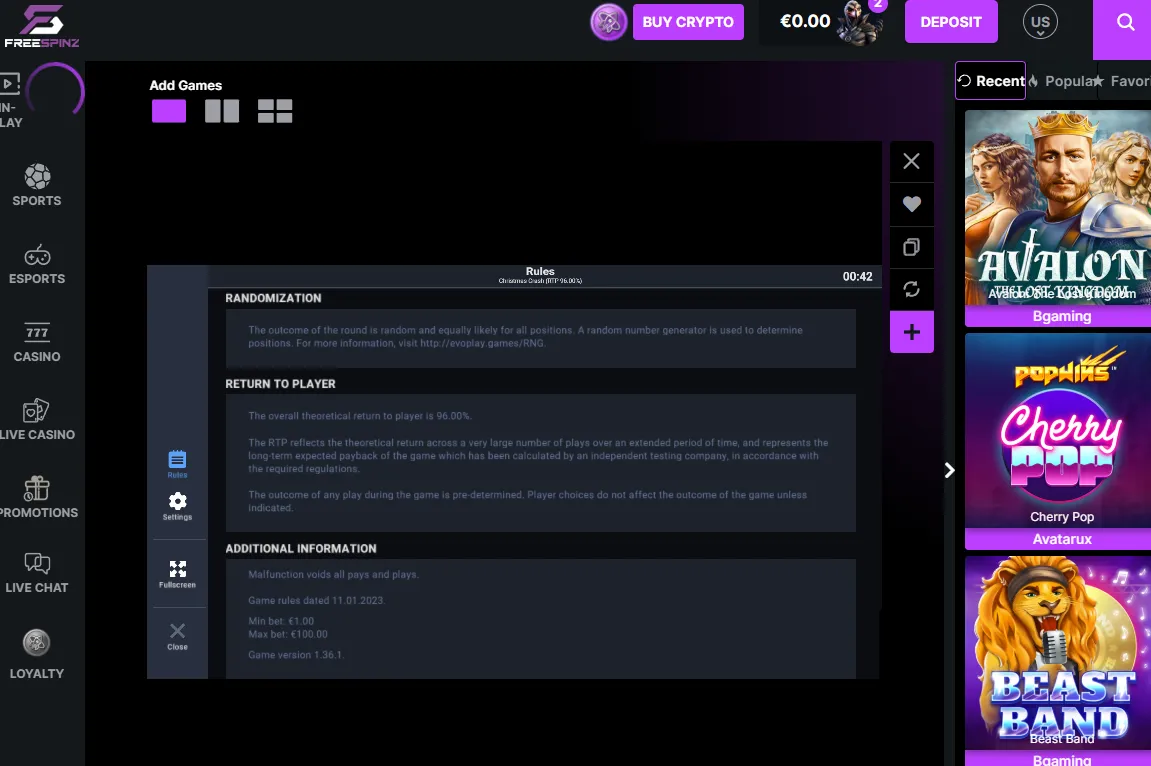View Promotions page
The height and width of the screenshot is (766, 1151).
click(x=37, y=498)
